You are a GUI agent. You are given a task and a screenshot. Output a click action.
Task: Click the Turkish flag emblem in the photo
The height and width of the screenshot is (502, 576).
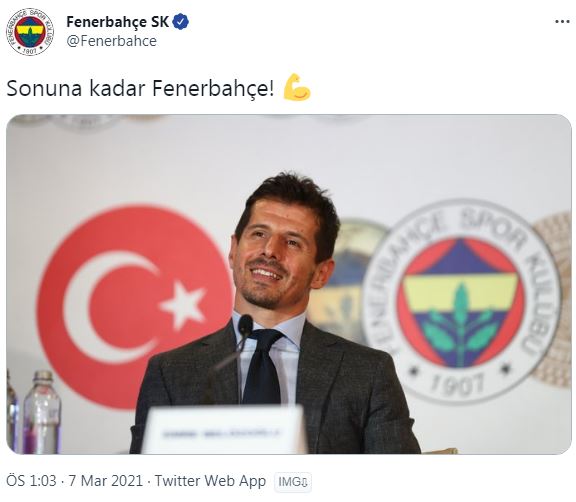click(x=135, y=308)
